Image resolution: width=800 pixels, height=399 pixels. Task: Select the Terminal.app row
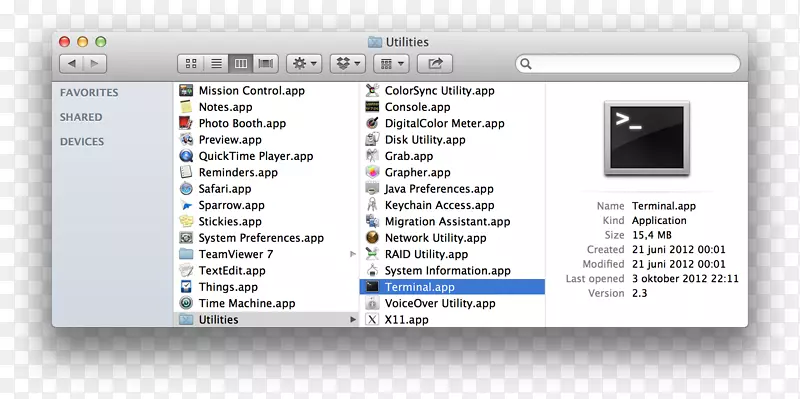click(453, 287)
